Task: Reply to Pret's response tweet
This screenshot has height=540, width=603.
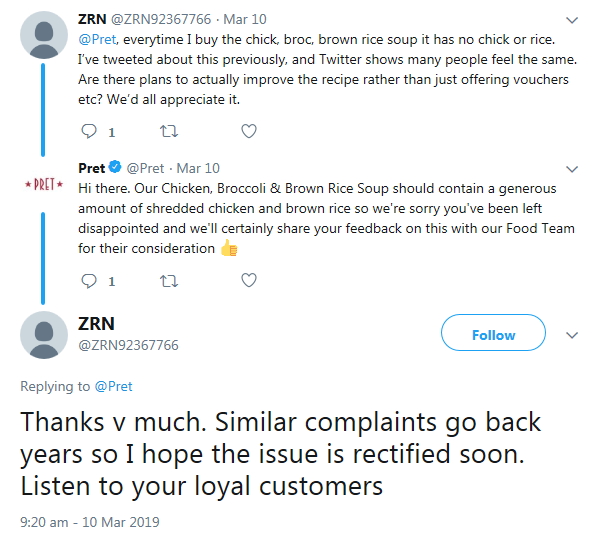Action: click(88, 281)
